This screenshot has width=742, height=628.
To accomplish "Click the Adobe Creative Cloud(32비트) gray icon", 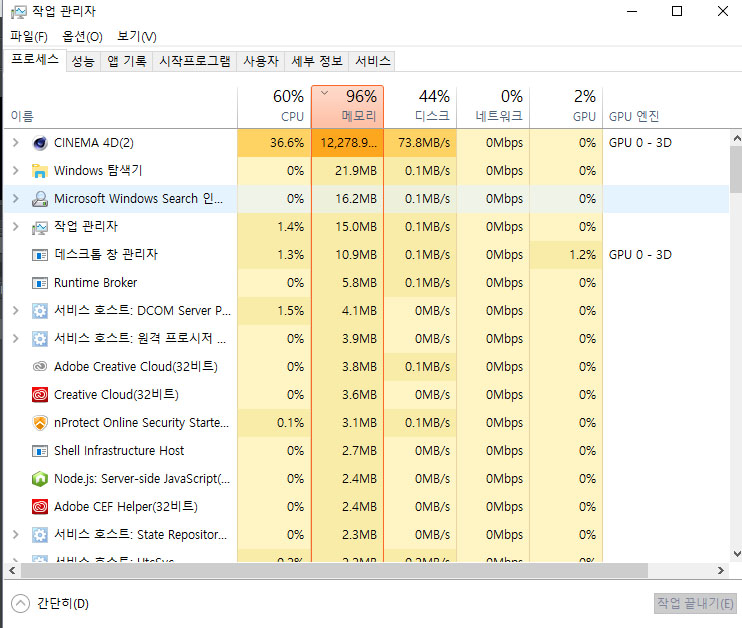I will 40,366.
